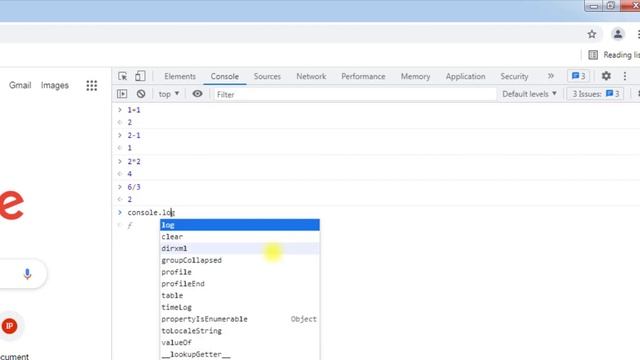
Task: Click the result 4 output line
Action: [x=130, y=174]
